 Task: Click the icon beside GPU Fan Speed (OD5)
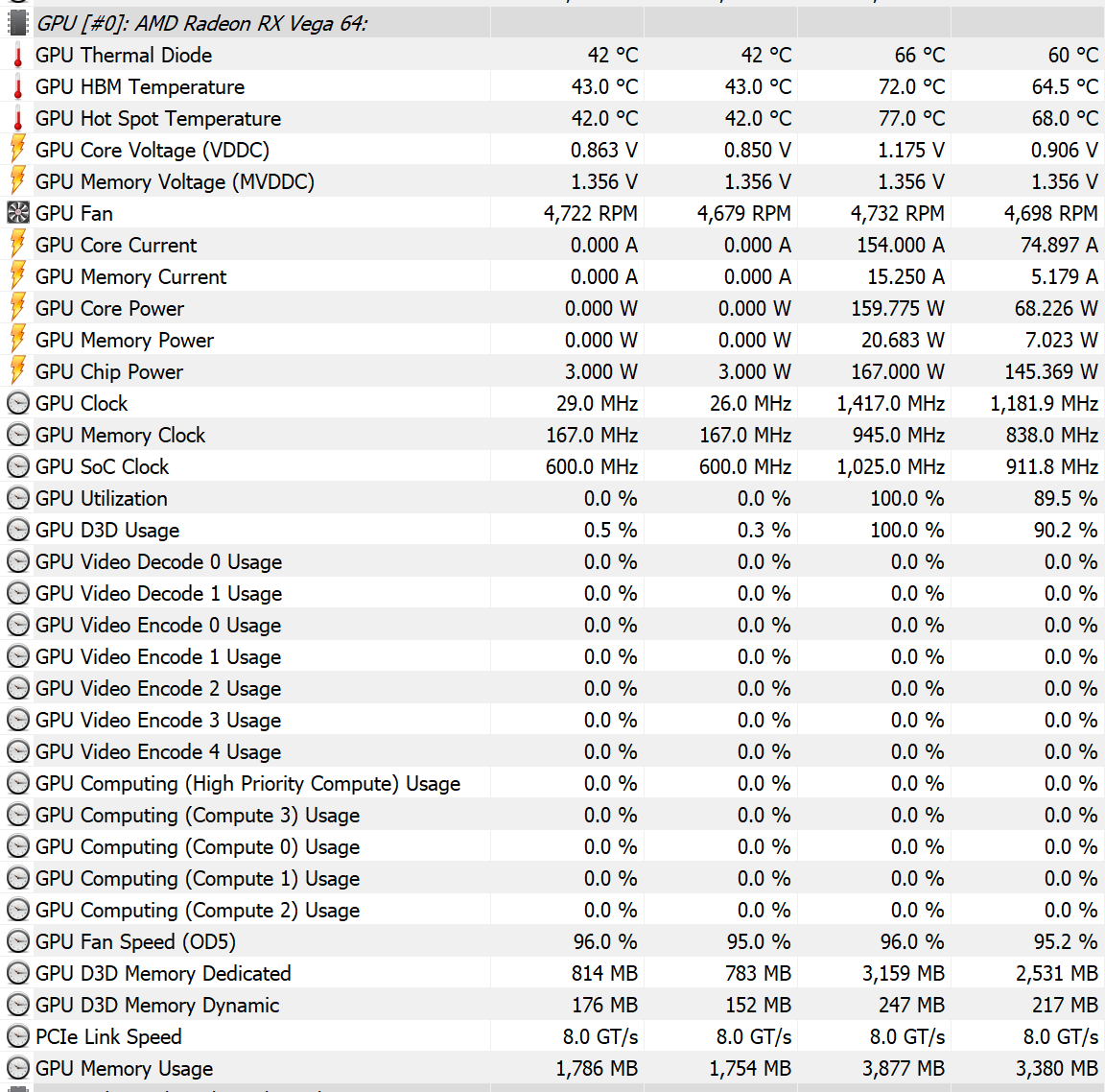17,942
